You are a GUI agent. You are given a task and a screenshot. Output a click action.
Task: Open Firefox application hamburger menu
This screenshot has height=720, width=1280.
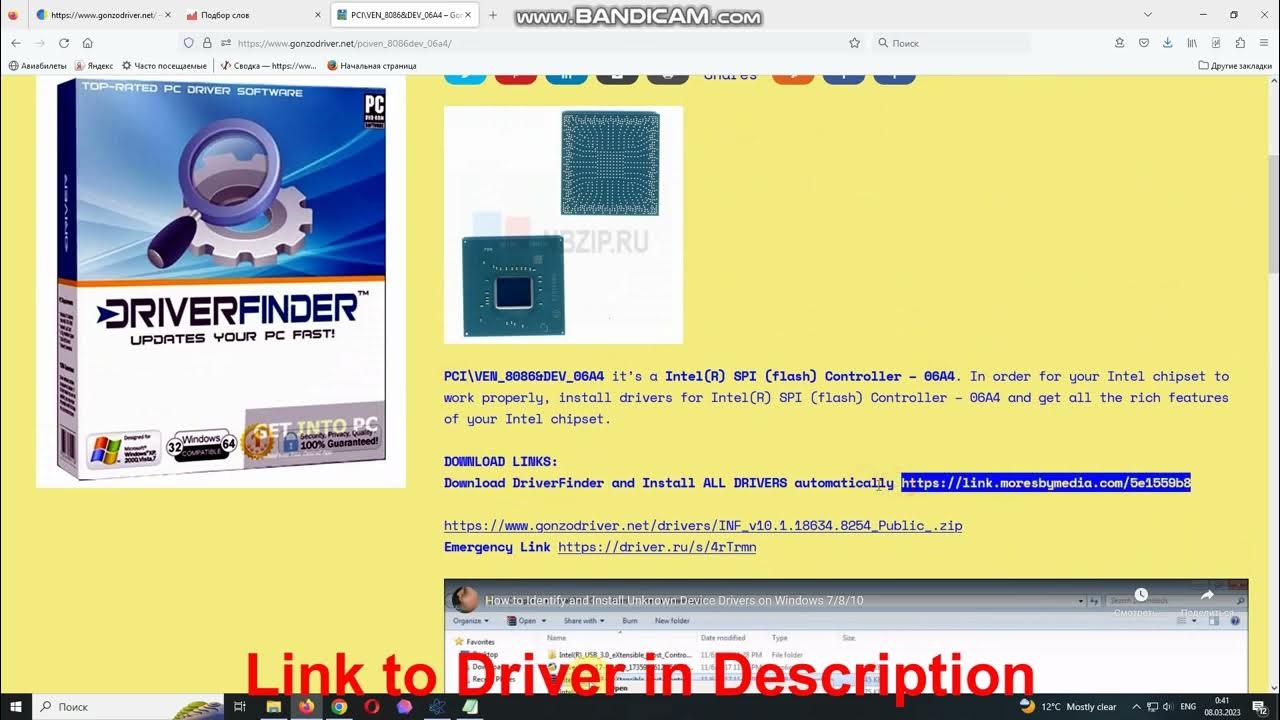pos(1264,43)
